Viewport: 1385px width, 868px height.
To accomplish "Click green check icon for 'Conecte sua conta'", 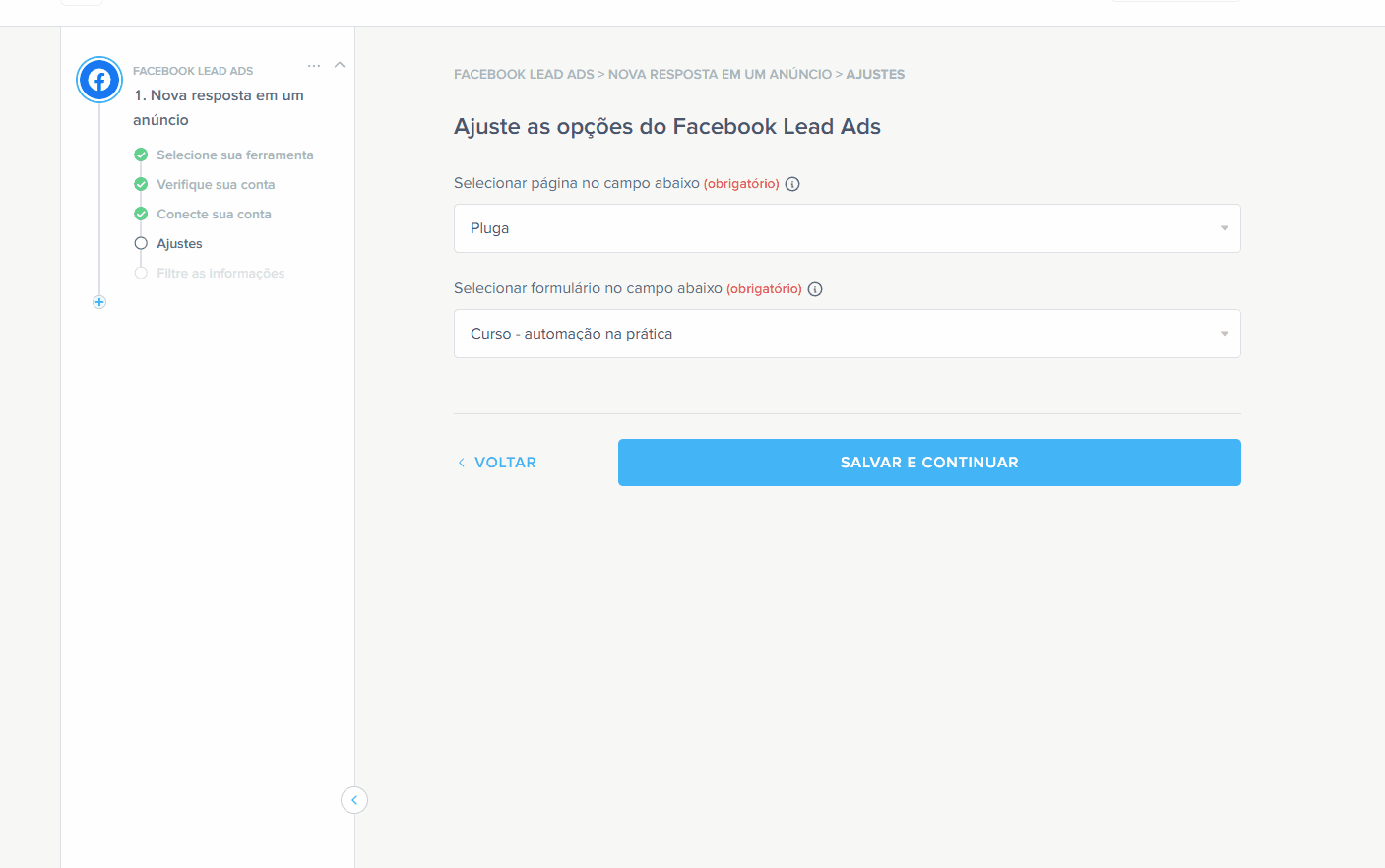I will pyautogui.click(x=141, y=214).
